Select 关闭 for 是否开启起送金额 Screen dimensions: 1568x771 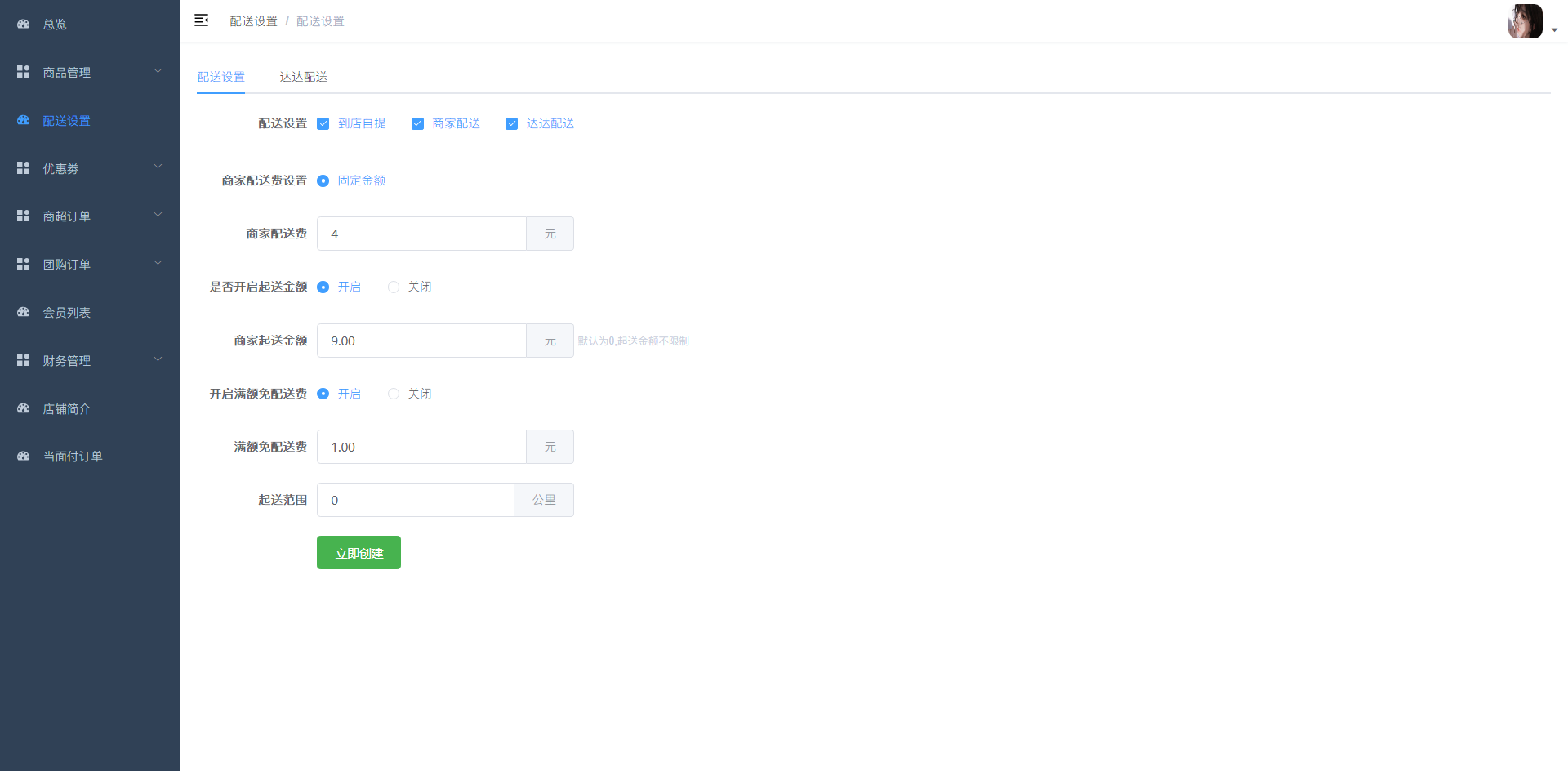[x=394, y=287]
